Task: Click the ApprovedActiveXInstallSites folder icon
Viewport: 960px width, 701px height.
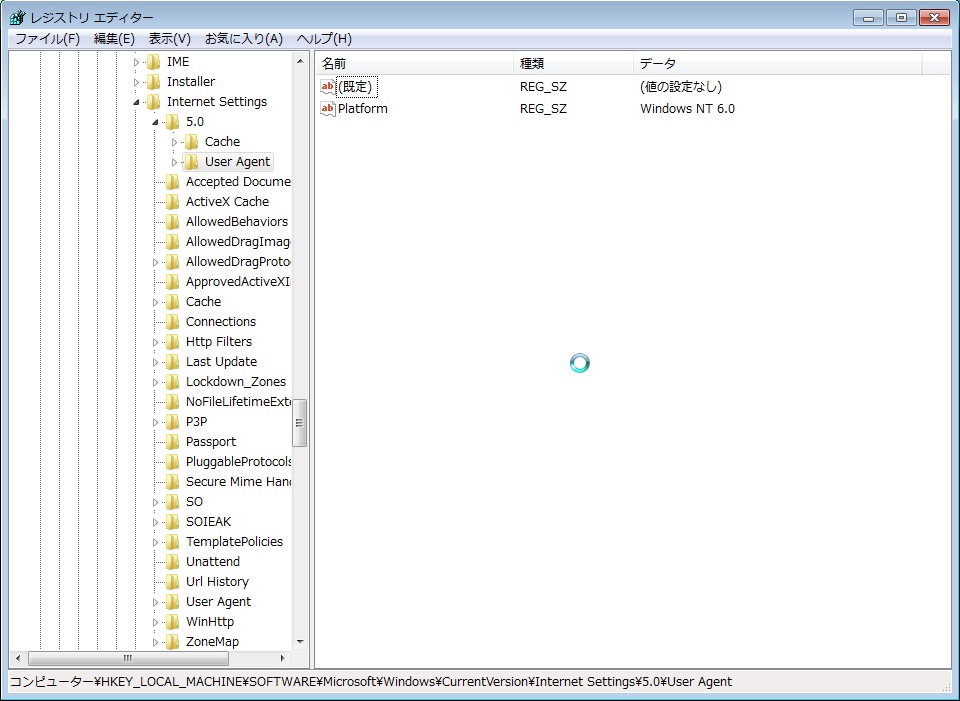Action: (x=172, y=282)
